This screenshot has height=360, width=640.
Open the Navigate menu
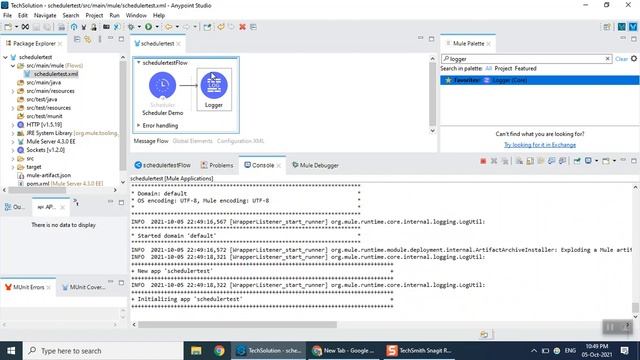pyautogui.click(x=45, y=15)
